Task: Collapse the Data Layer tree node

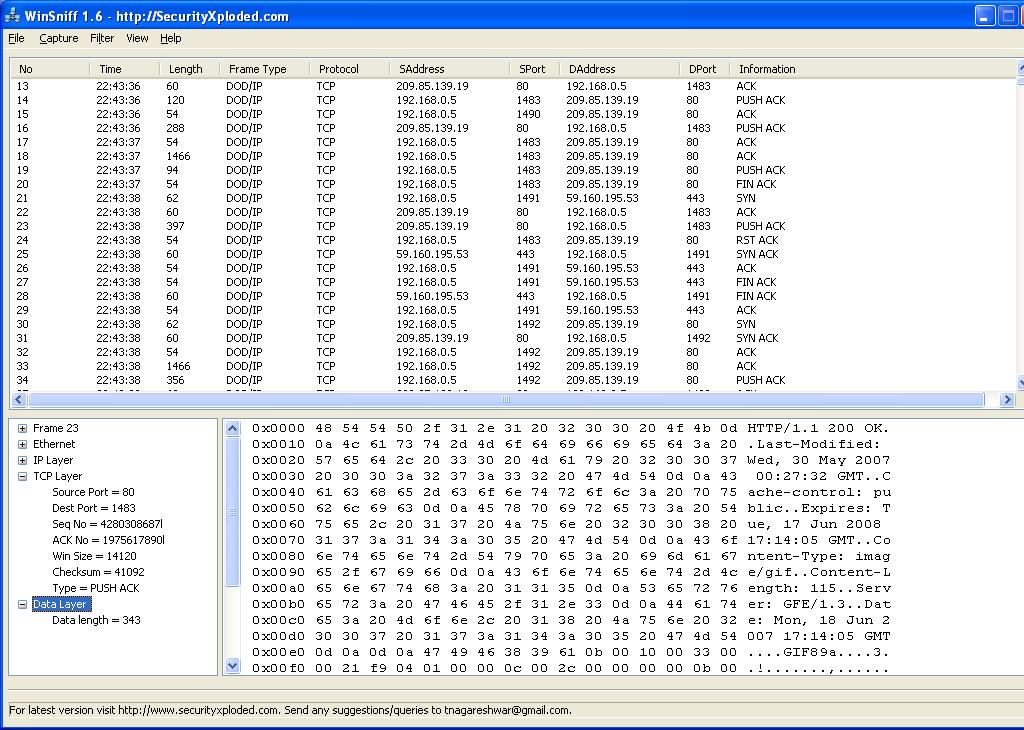Action: [x=22, y=604]
